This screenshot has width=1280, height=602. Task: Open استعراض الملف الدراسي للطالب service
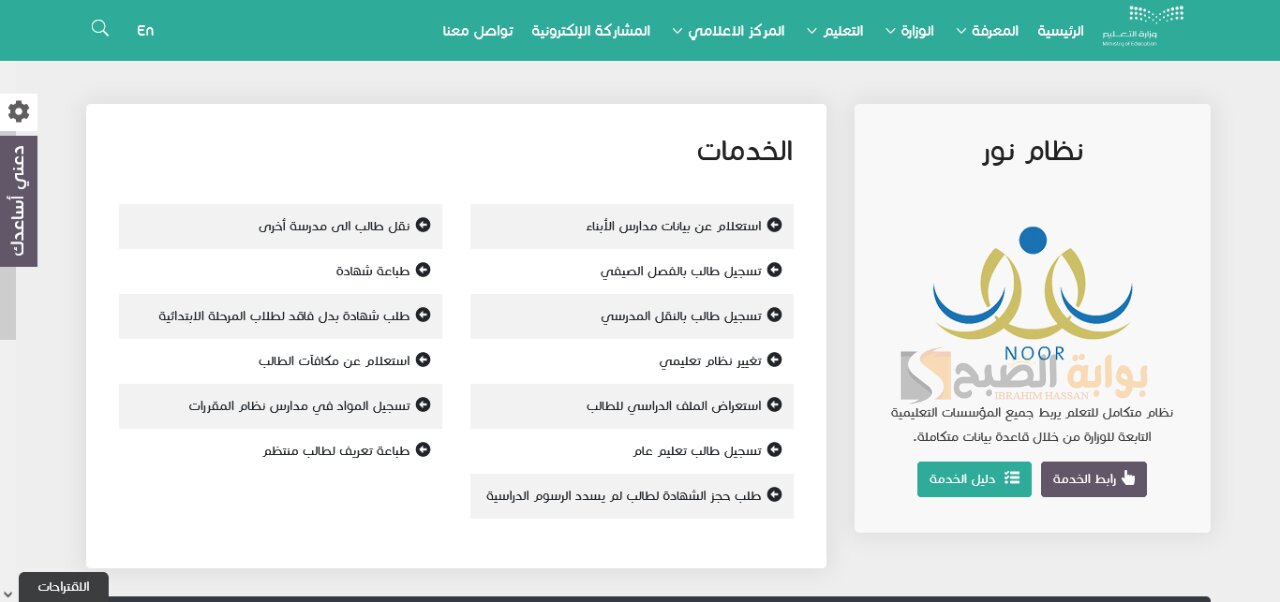[x=632, y=405]
